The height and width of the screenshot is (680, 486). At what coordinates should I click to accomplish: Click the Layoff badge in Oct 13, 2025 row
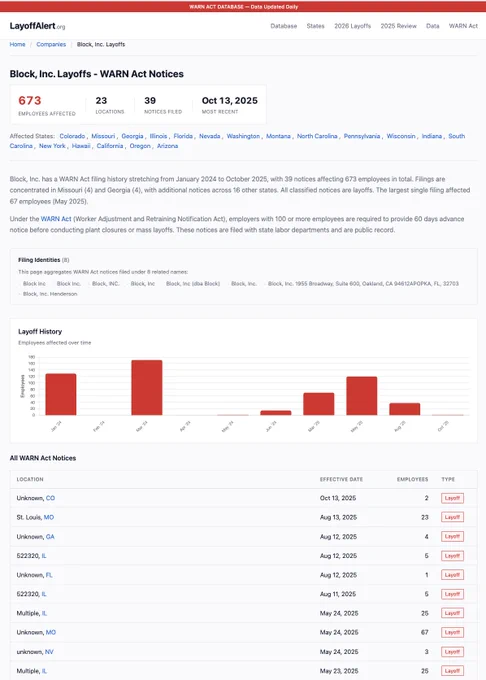[452, 498]
